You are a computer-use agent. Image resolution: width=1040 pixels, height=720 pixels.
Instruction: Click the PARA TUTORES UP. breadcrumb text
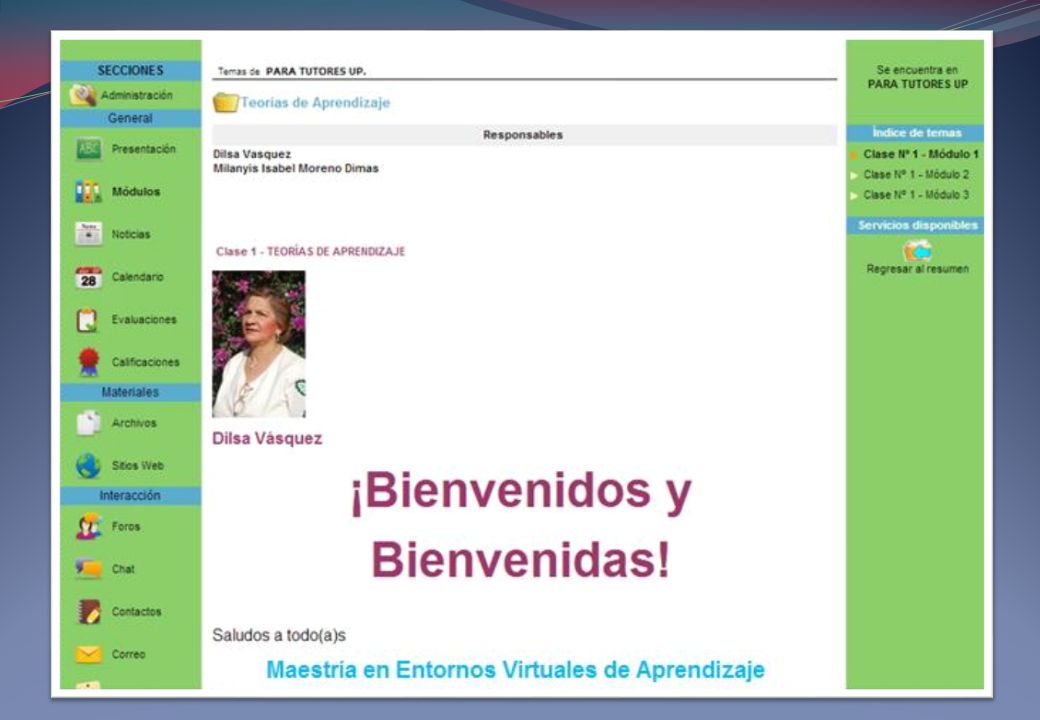click(316, 71)
